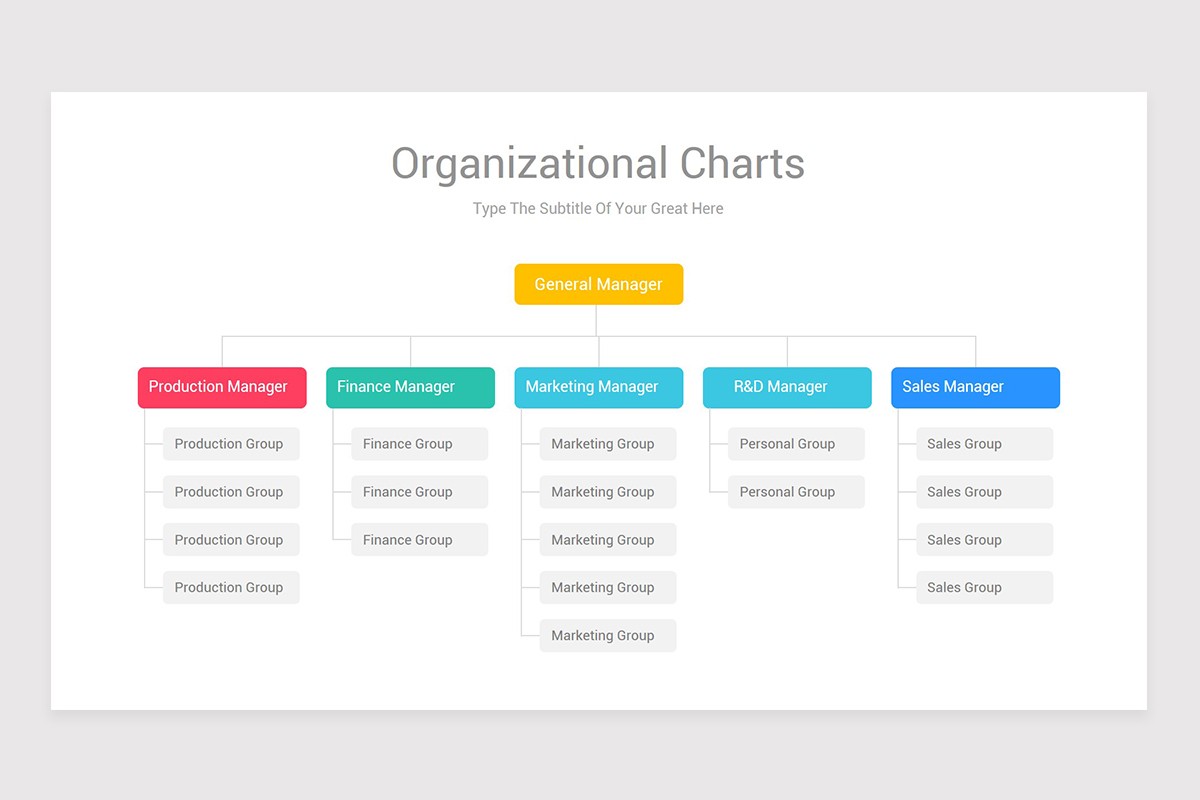Click the Marketing Manager box

(x=598, y=387)
